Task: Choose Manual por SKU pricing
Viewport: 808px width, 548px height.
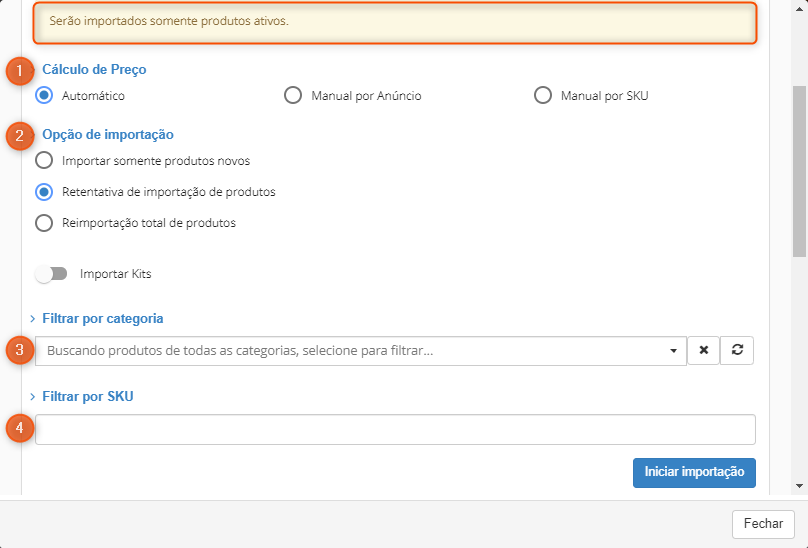Action: (543, 96)
